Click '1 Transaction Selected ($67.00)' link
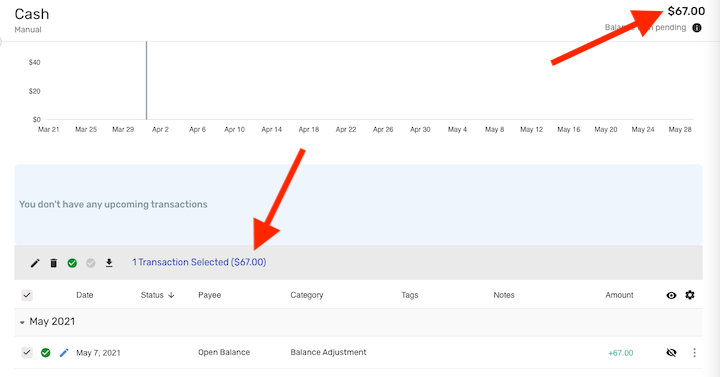720x377 pixels. pos(199,262)
